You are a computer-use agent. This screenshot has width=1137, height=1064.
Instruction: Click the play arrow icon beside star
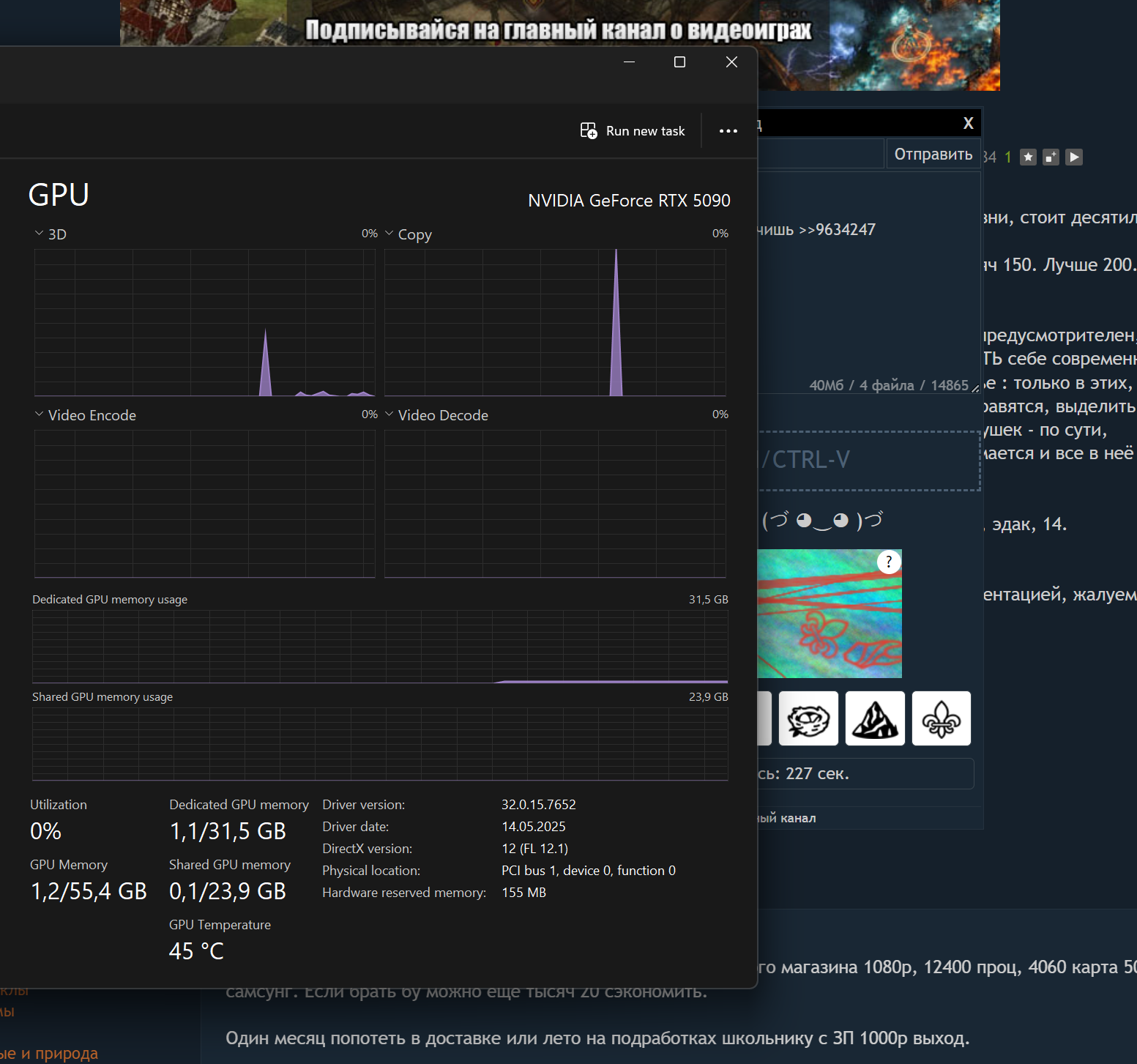coord(1074,157)
